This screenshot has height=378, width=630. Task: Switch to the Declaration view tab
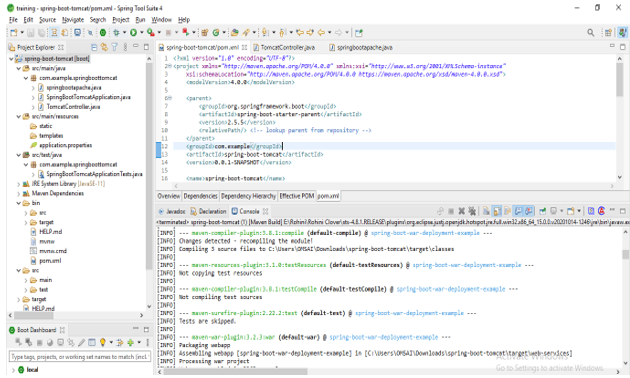click(208, 211)
